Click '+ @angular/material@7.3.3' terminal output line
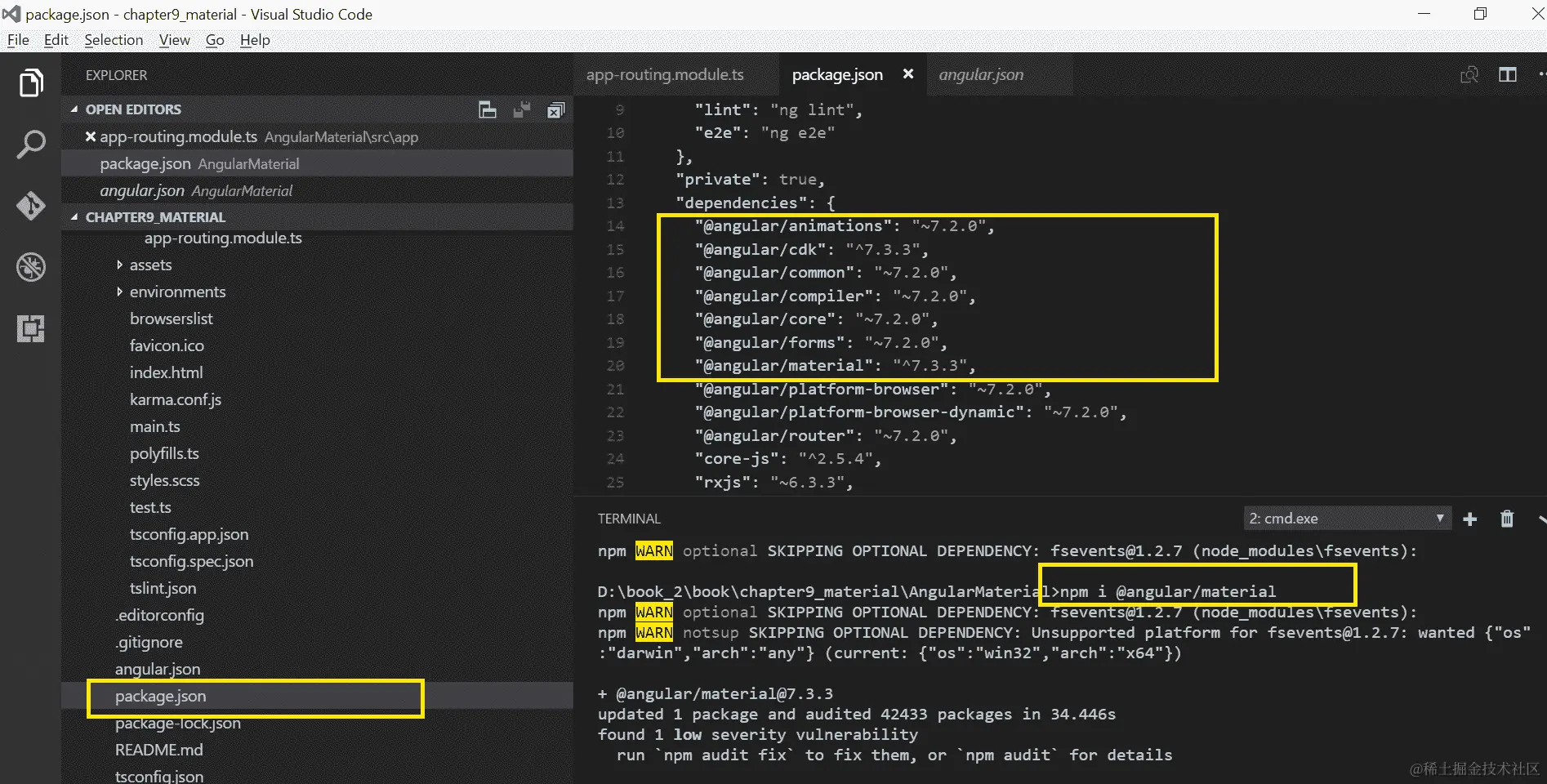Image resolution: width=1547 pixels, height=784 pixels. [716, 694]
